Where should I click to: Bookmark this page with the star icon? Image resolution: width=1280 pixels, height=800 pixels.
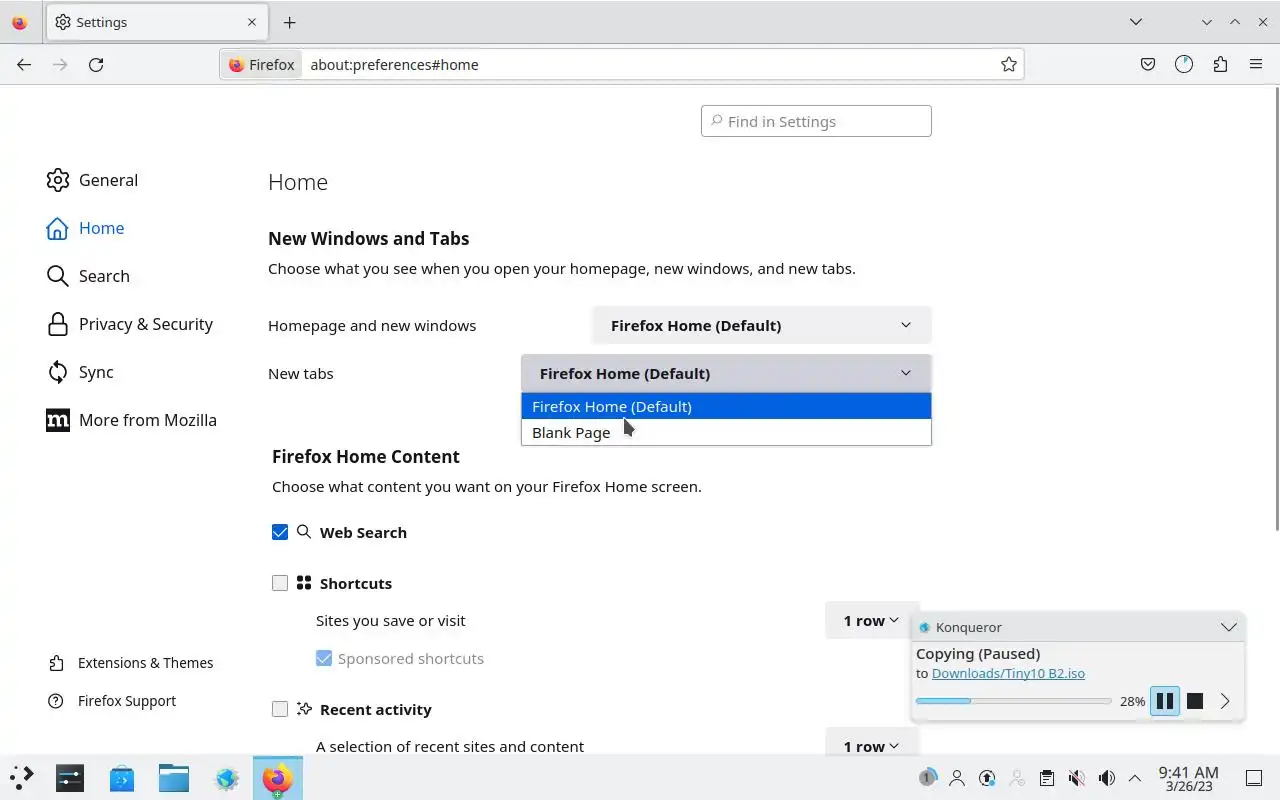click(1009, 64)
